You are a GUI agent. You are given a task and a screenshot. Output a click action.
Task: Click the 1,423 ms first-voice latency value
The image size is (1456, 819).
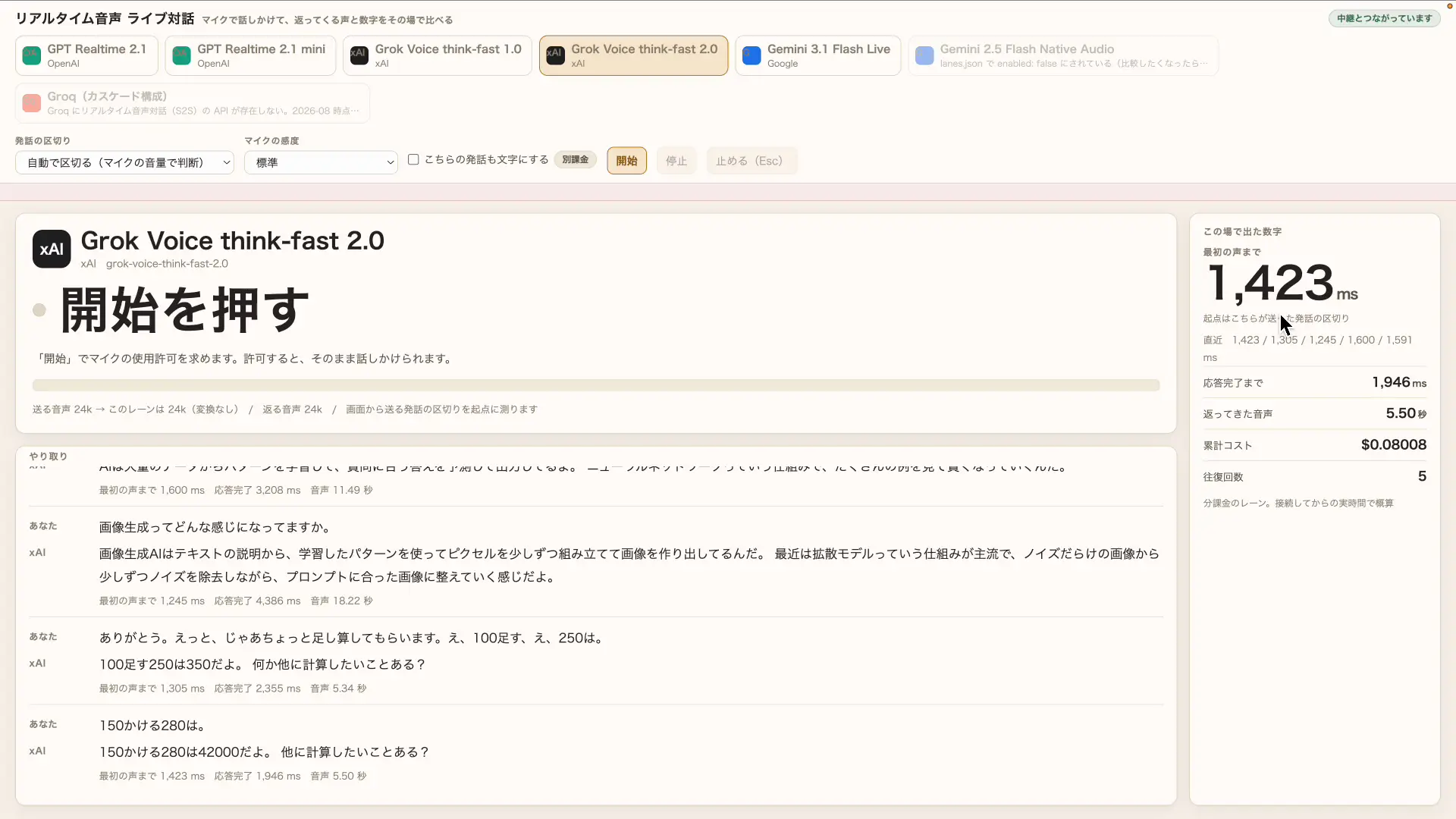click(x=1282, y=284)
